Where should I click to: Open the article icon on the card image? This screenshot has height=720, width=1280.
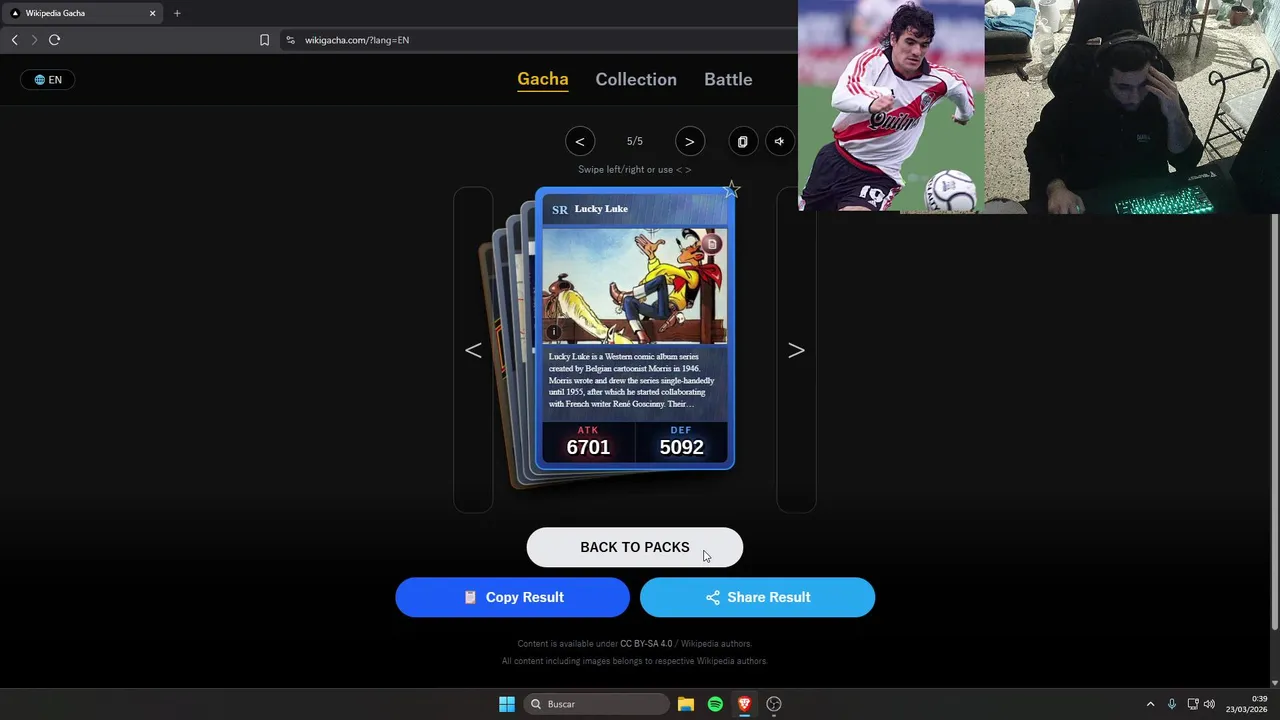(x=712, y=243)
